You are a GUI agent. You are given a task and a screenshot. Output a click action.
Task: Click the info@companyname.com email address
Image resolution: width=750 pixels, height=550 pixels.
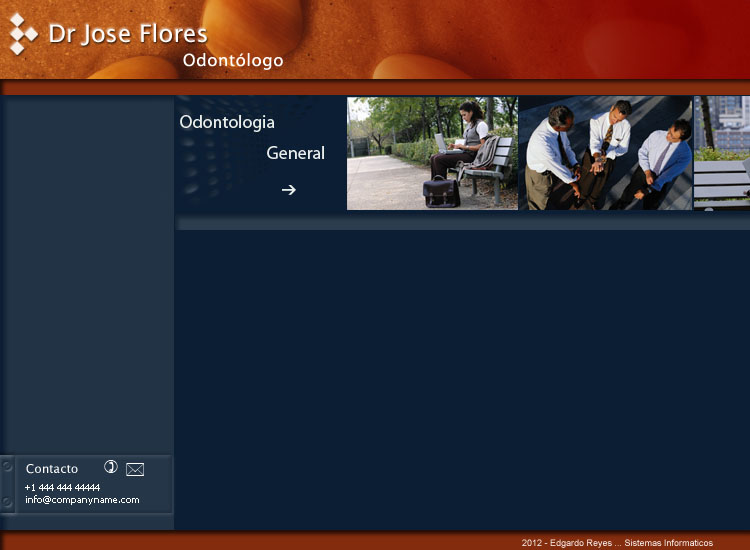82,500
